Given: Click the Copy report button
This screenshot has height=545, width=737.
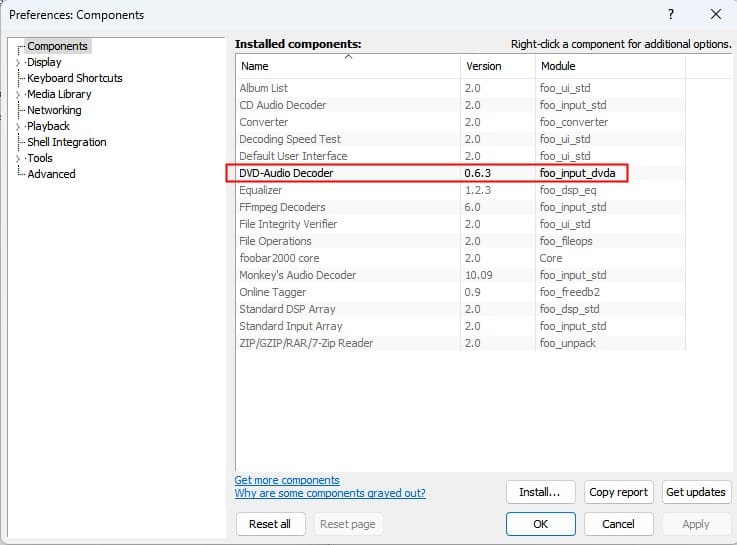Looking at the screenshot, I should point(619,492).
